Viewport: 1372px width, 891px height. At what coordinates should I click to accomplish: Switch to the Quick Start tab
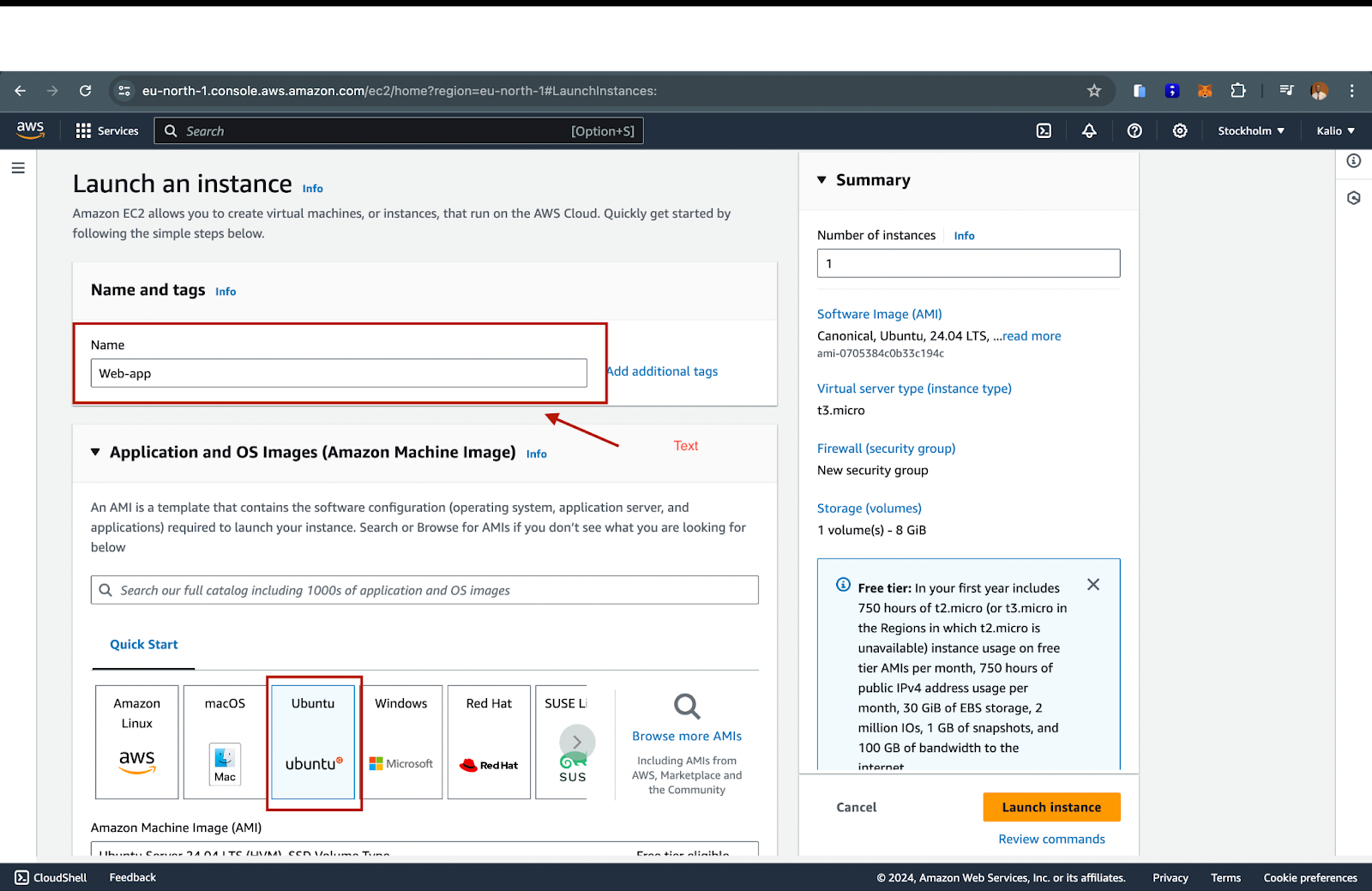click(x=144, y=645)
